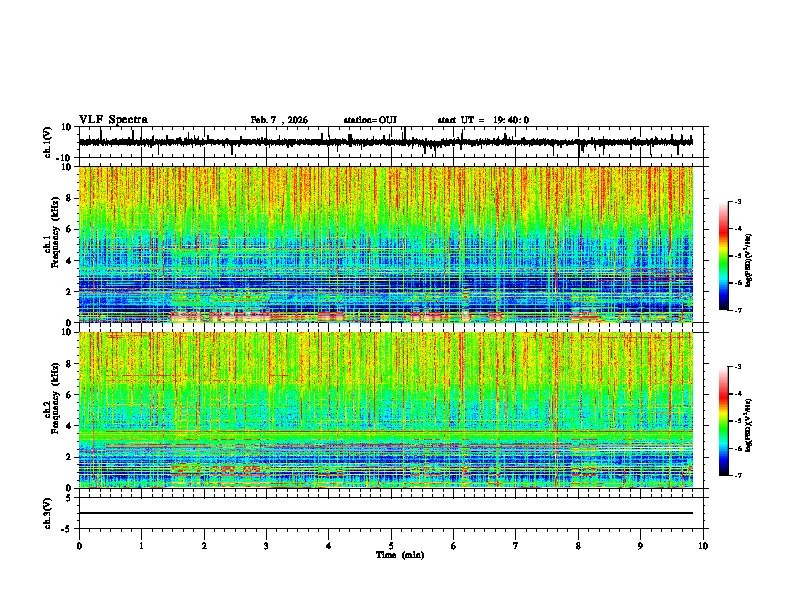Click the "8" kHz tick on ch.2 frequency axis

(x=70, y=364)
